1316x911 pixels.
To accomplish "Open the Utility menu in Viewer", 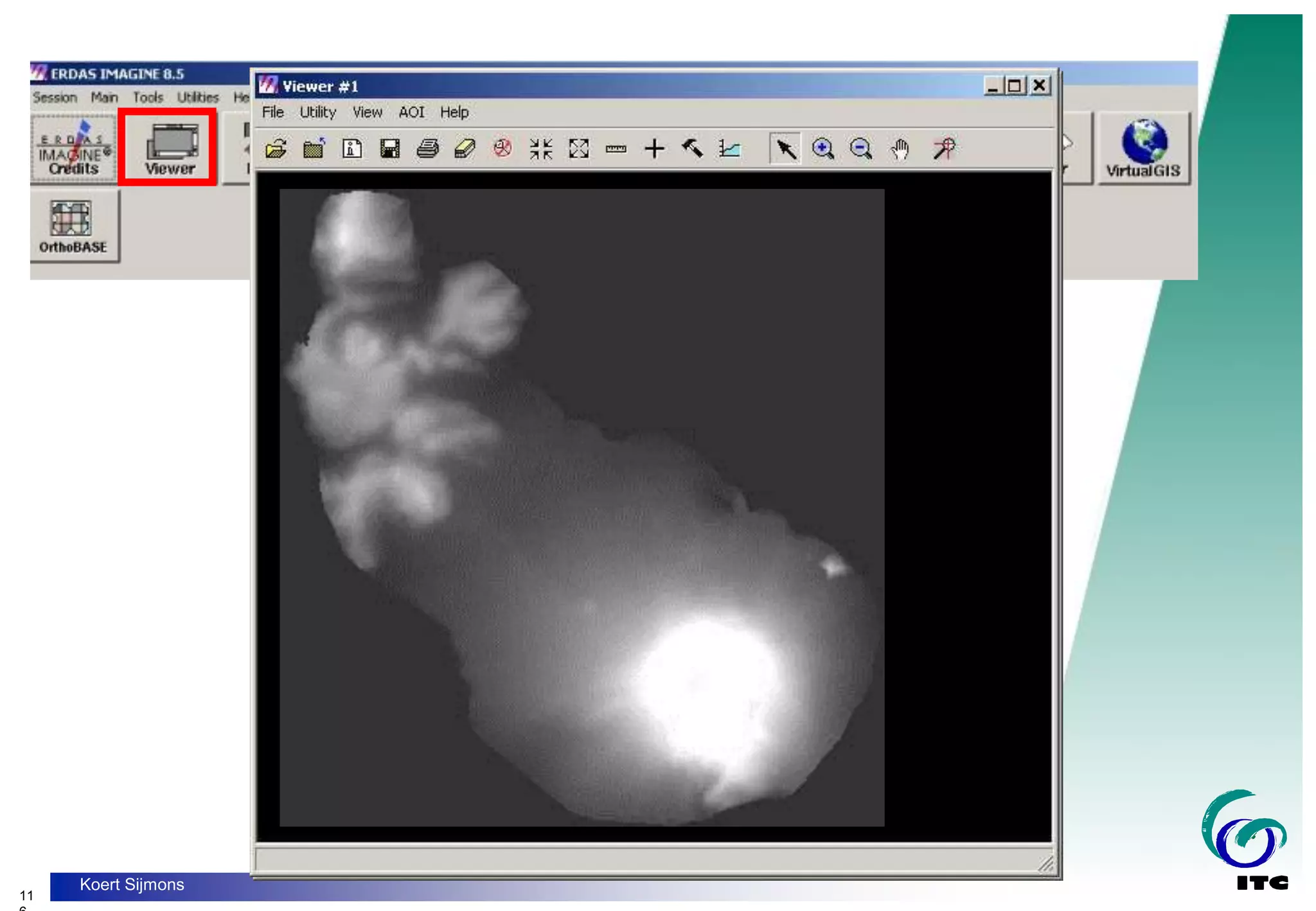I will [x=317, y=112].
